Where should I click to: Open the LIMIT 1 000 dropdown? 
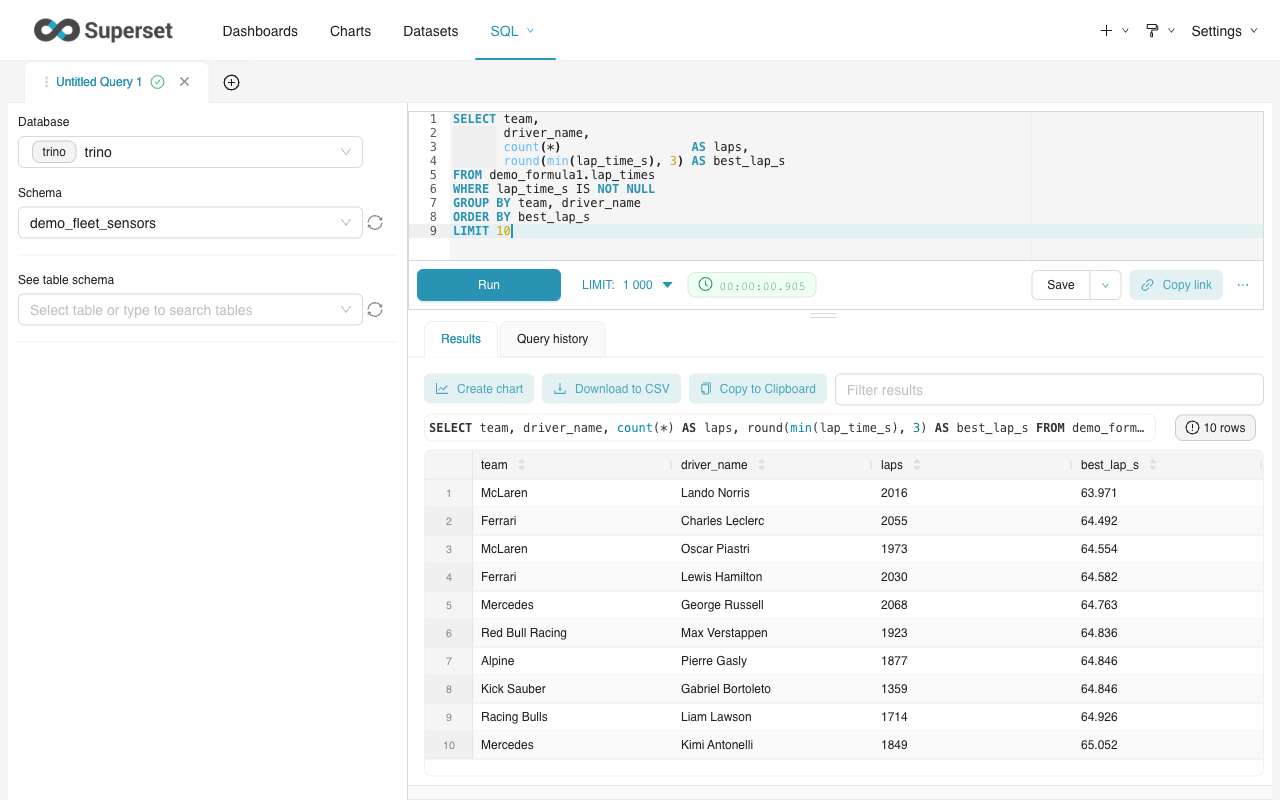tap(628, 285)
